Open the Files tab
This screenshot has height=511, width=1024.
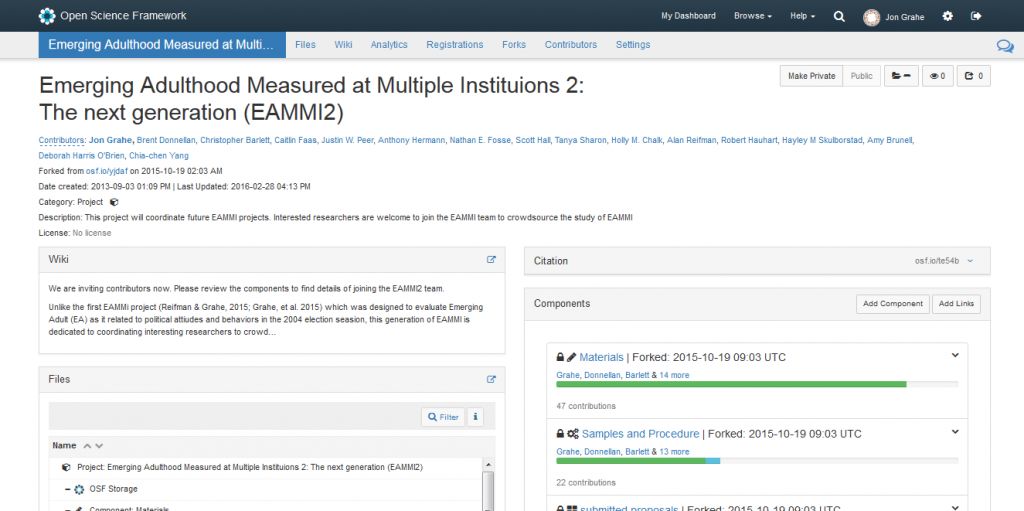tap(305, 44)
